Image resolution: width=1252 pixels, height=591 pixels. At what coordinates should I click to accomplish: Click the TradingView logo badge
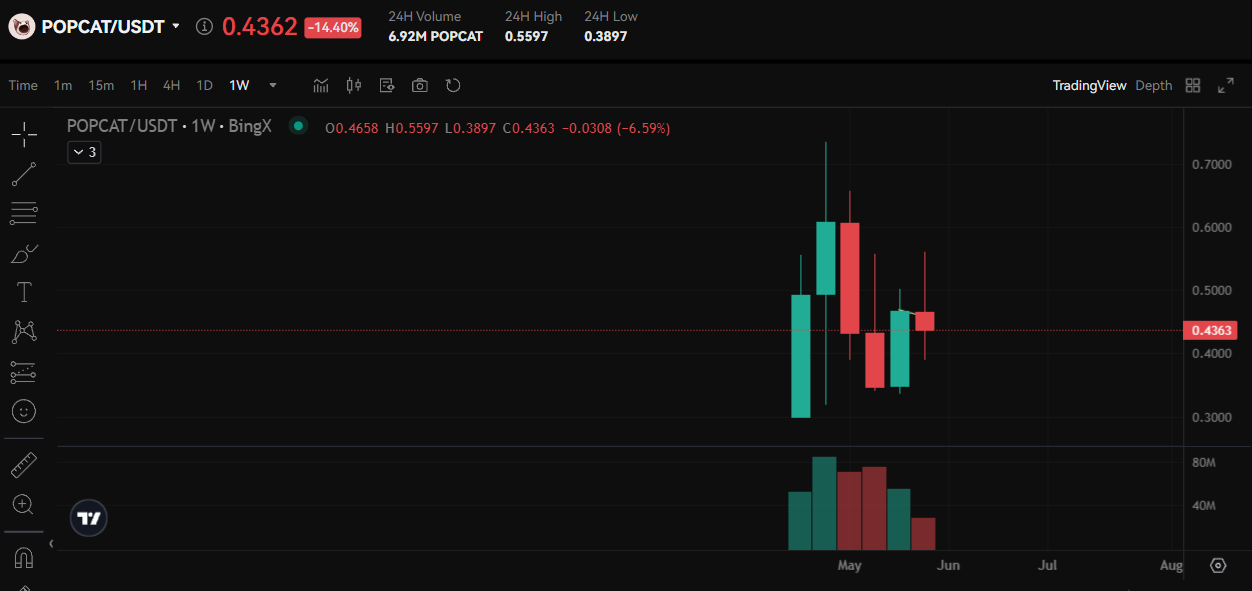pos(89,518)
